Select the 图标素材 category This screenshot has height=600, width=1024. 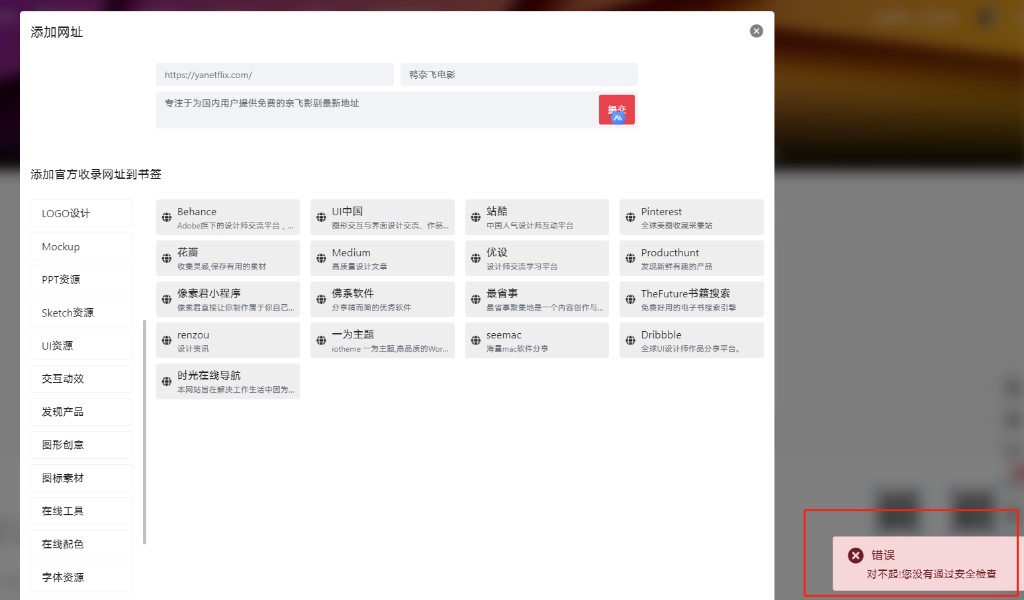(x=82, y=478)
